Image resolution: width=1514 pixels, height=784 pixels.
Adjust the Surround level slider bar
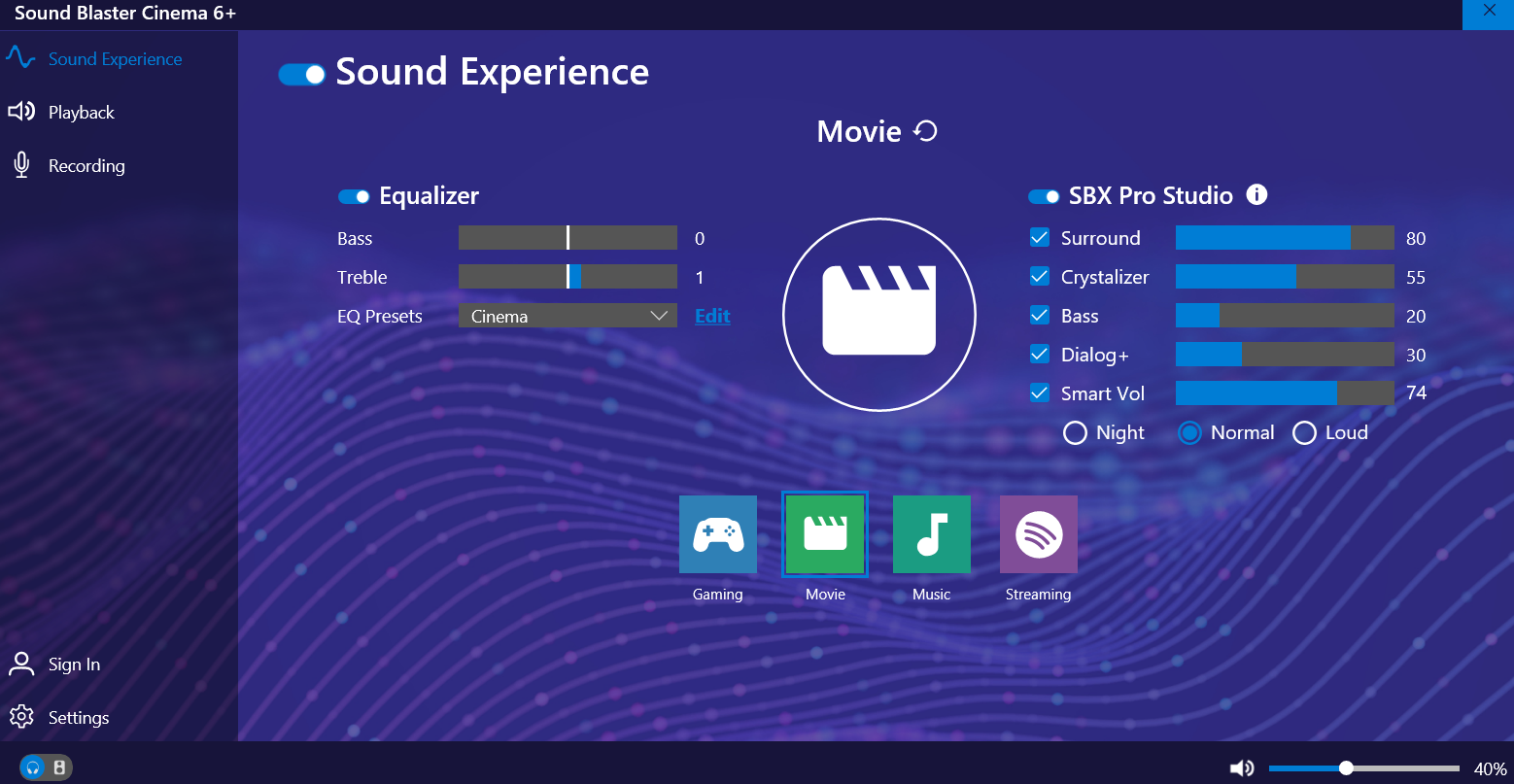coord(1285,238)
